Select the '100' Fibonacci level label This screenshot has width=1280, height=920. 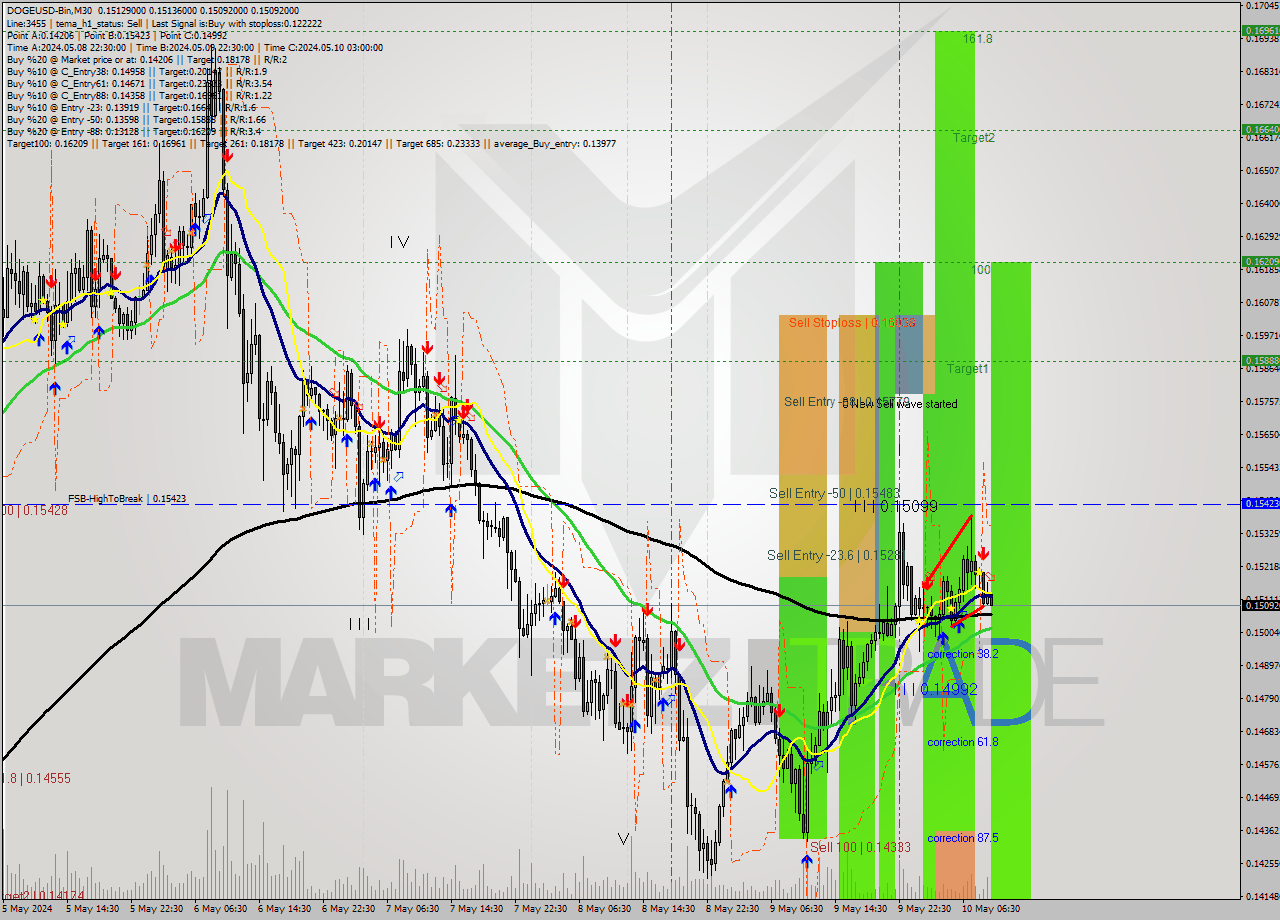(981, 270)
